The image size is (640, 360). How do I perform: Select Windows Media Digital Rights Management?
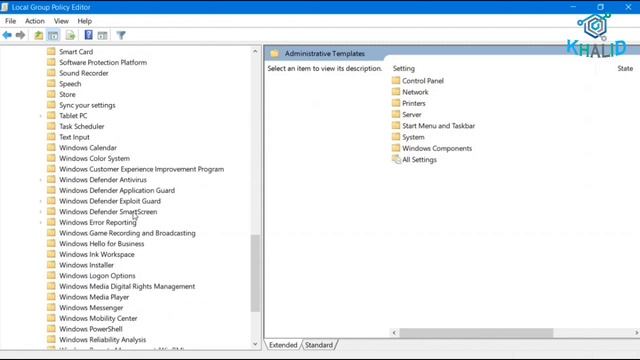[x=127, y=286]
